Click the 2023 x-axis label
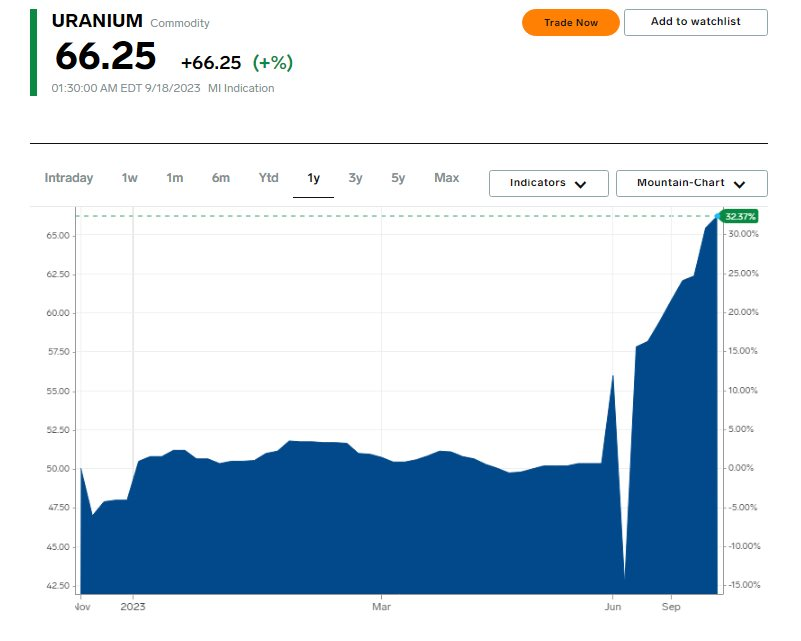Viewport: 801px width, 641px height. click(133, 606)
